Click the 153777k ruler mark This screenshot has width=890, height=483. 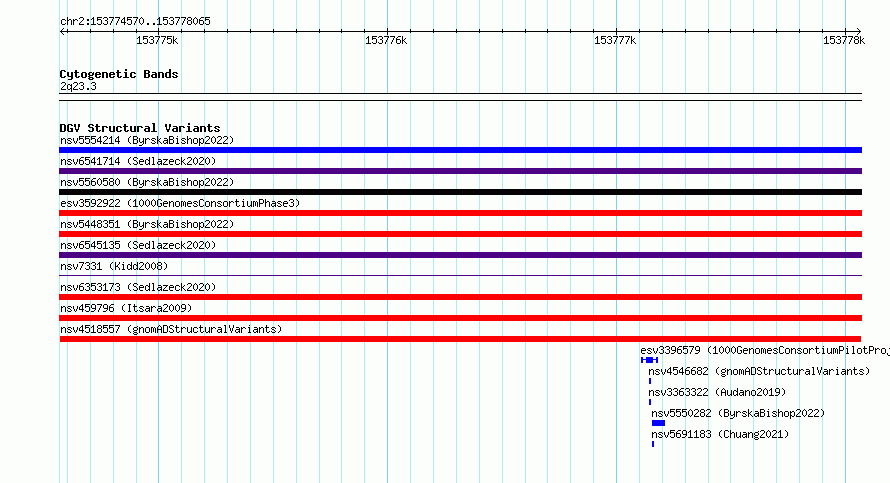[615, 40]
